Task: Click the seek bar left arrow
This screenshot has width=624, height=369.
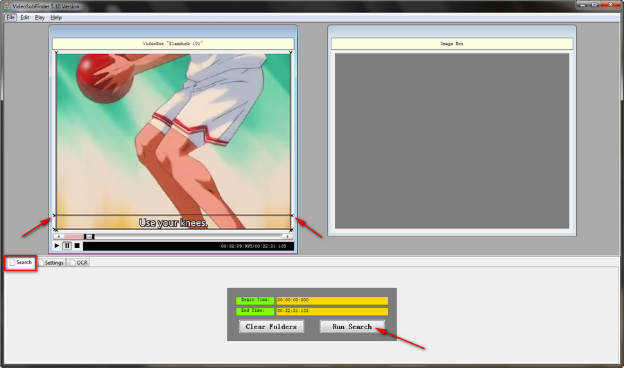Action: click(58, 236)
